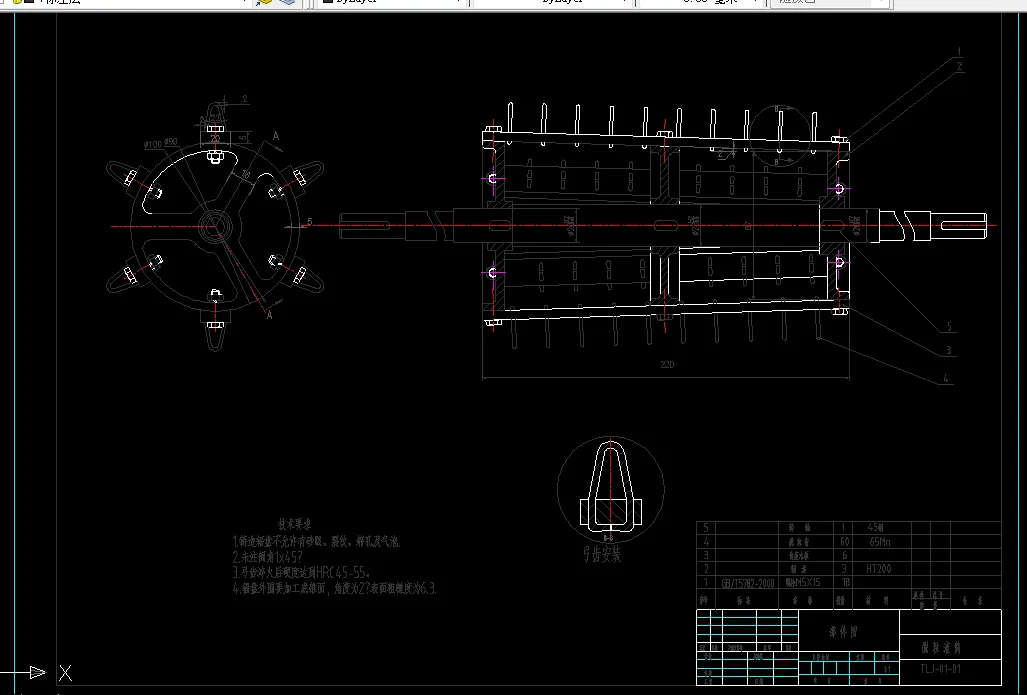This screenshot has height=695, width=1027.
Task: Click the hub center of end view
Action: click(214, 227)
